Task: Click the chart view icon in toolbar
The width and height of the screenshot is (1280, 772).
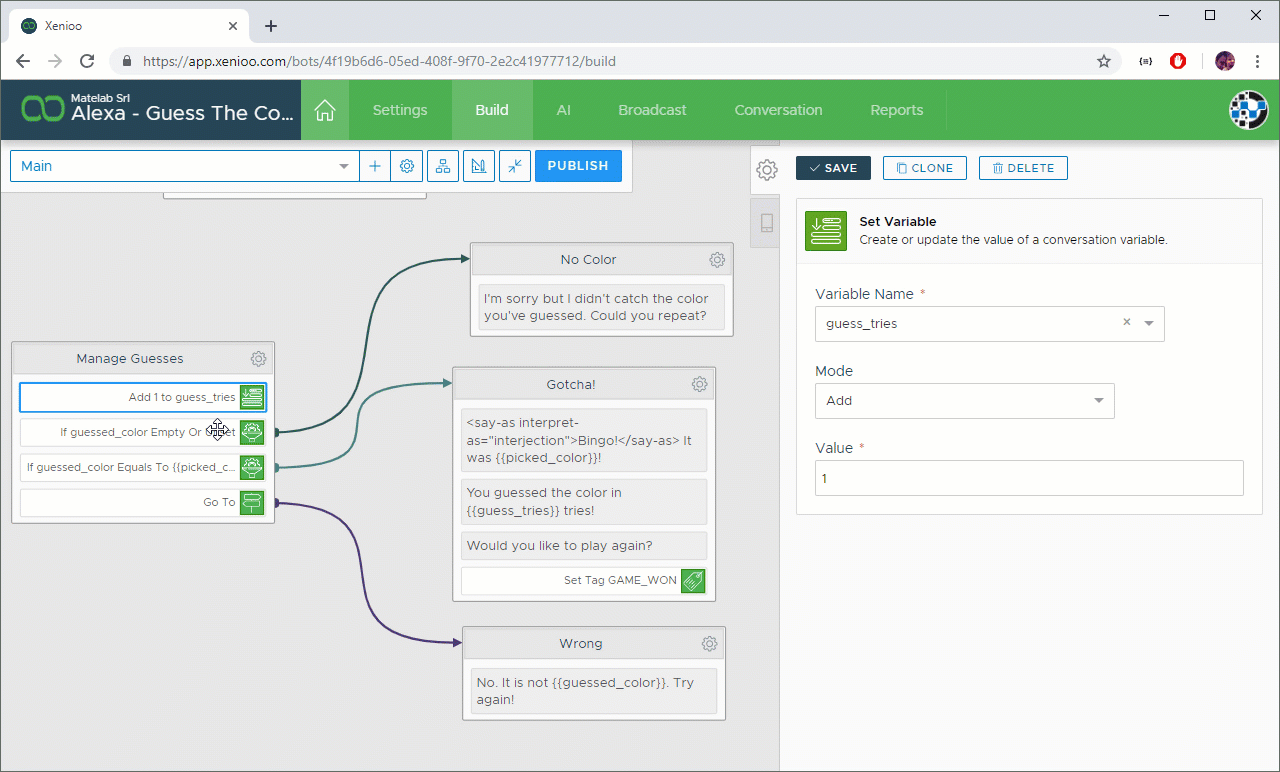Action: [x=479, y=166]
